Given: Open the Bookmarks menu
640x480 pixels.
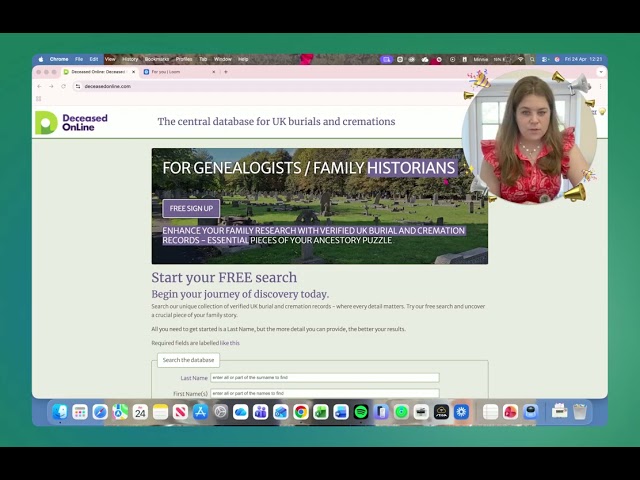Looking at the screenshot, I should [x=157, y=59].
